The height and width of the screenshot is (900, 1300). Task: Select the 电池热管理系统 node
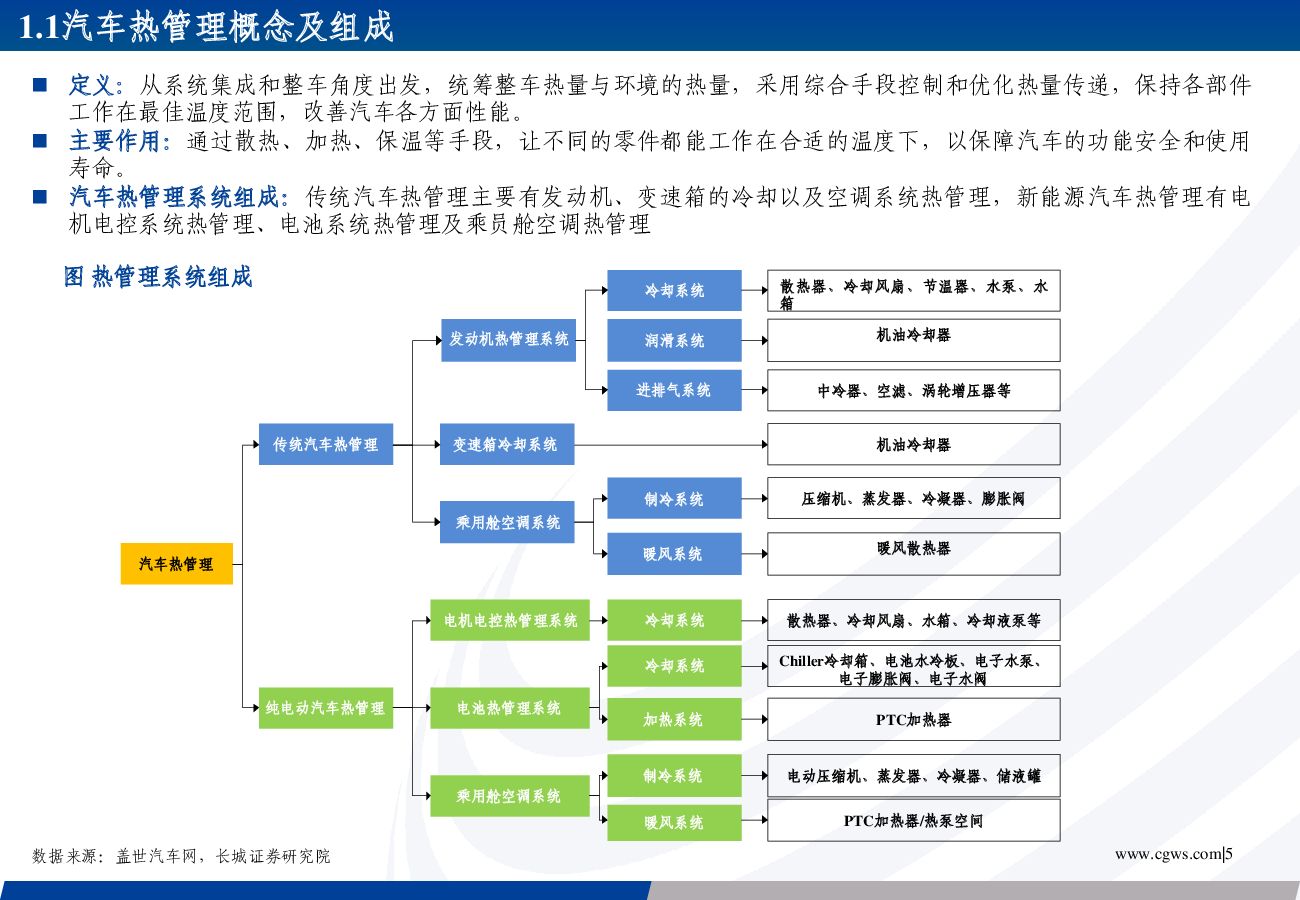[510, 708]
